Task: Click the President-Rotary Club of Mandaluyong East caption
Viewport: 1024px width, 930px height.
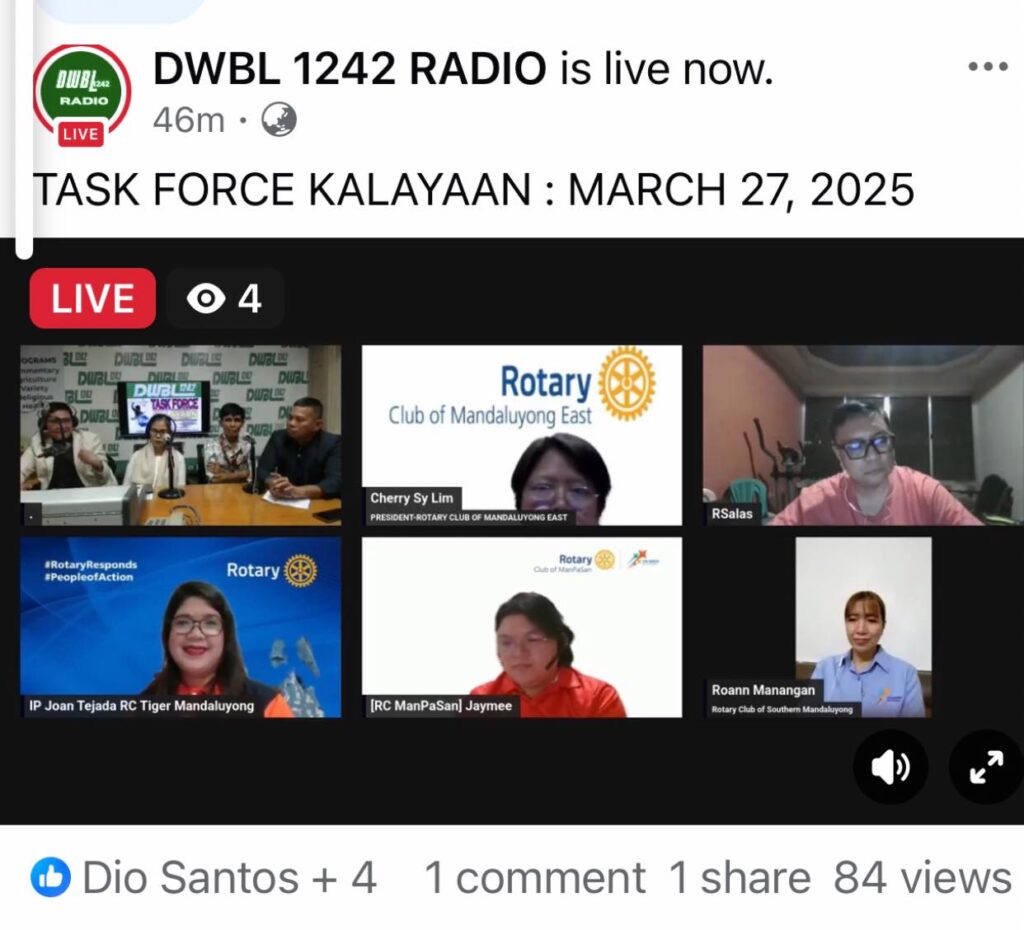Action: [468, 517]
